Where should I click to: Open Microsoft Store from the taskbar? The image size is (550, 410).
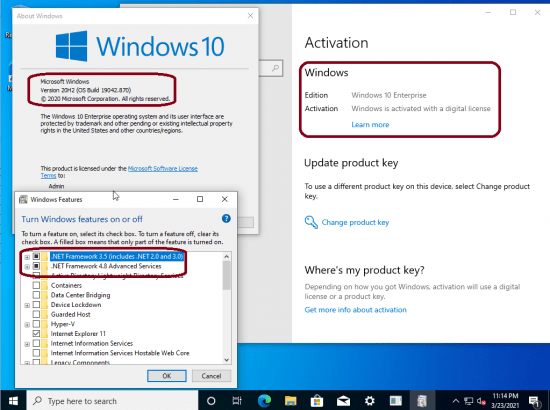coord(317,401)
